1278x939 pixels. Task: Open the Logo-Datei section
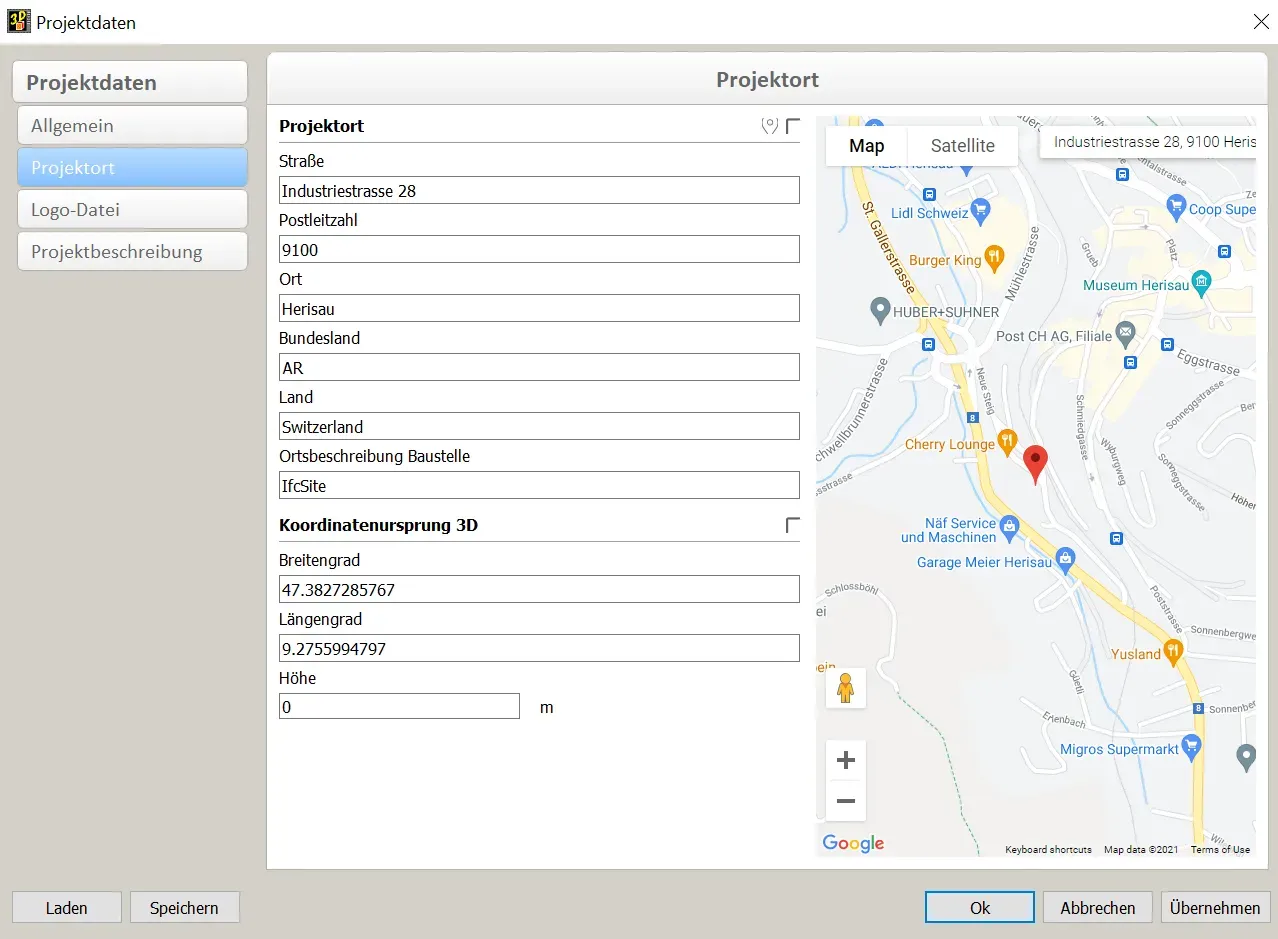131,210
